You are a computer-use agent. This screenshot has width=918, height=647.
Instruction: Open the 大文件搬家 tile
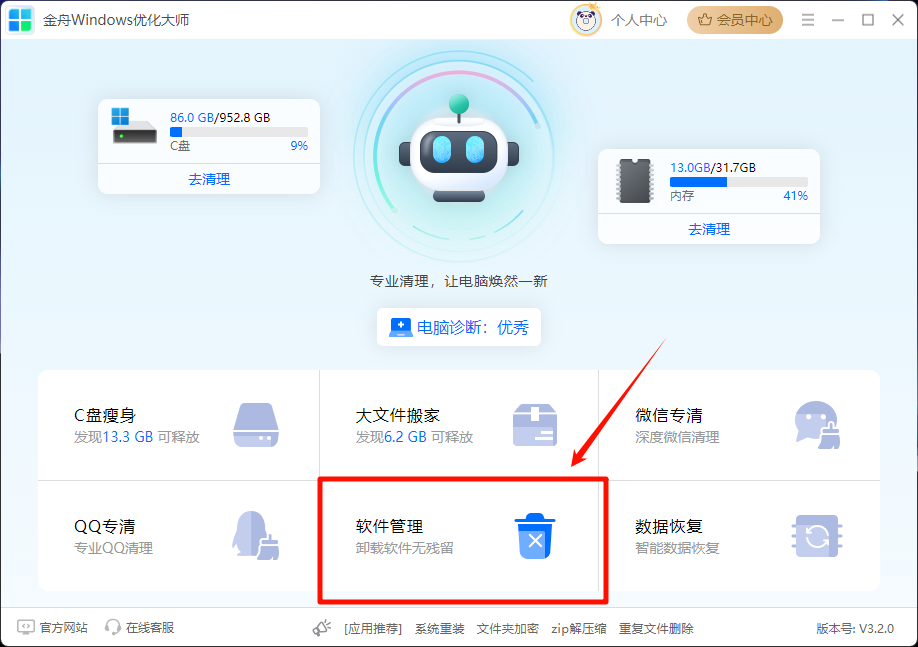point(459,425)
